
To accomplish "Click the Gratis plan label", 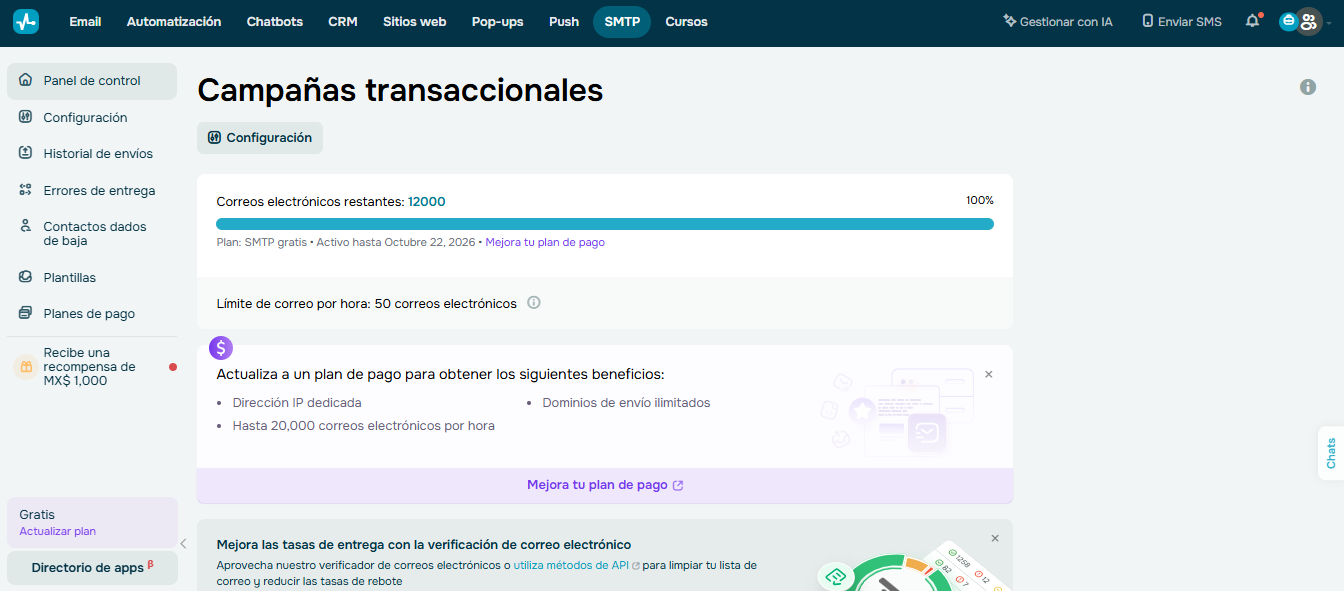I will click(x=37, y=514).
